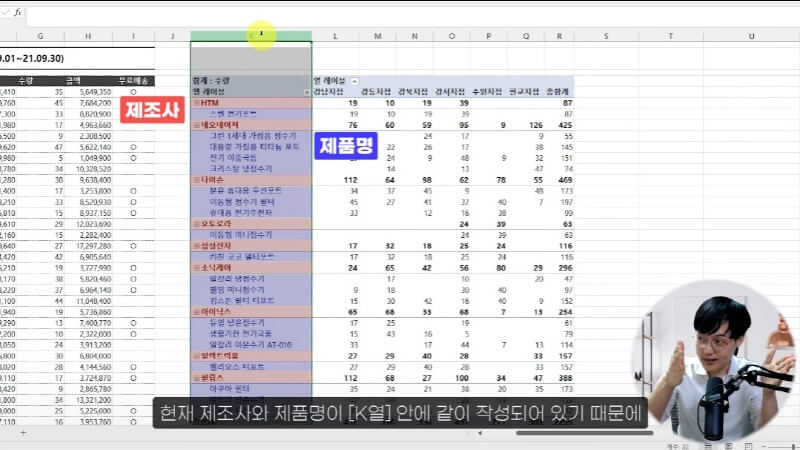Switch to Page Layout view icon

[x=729, y=446]
